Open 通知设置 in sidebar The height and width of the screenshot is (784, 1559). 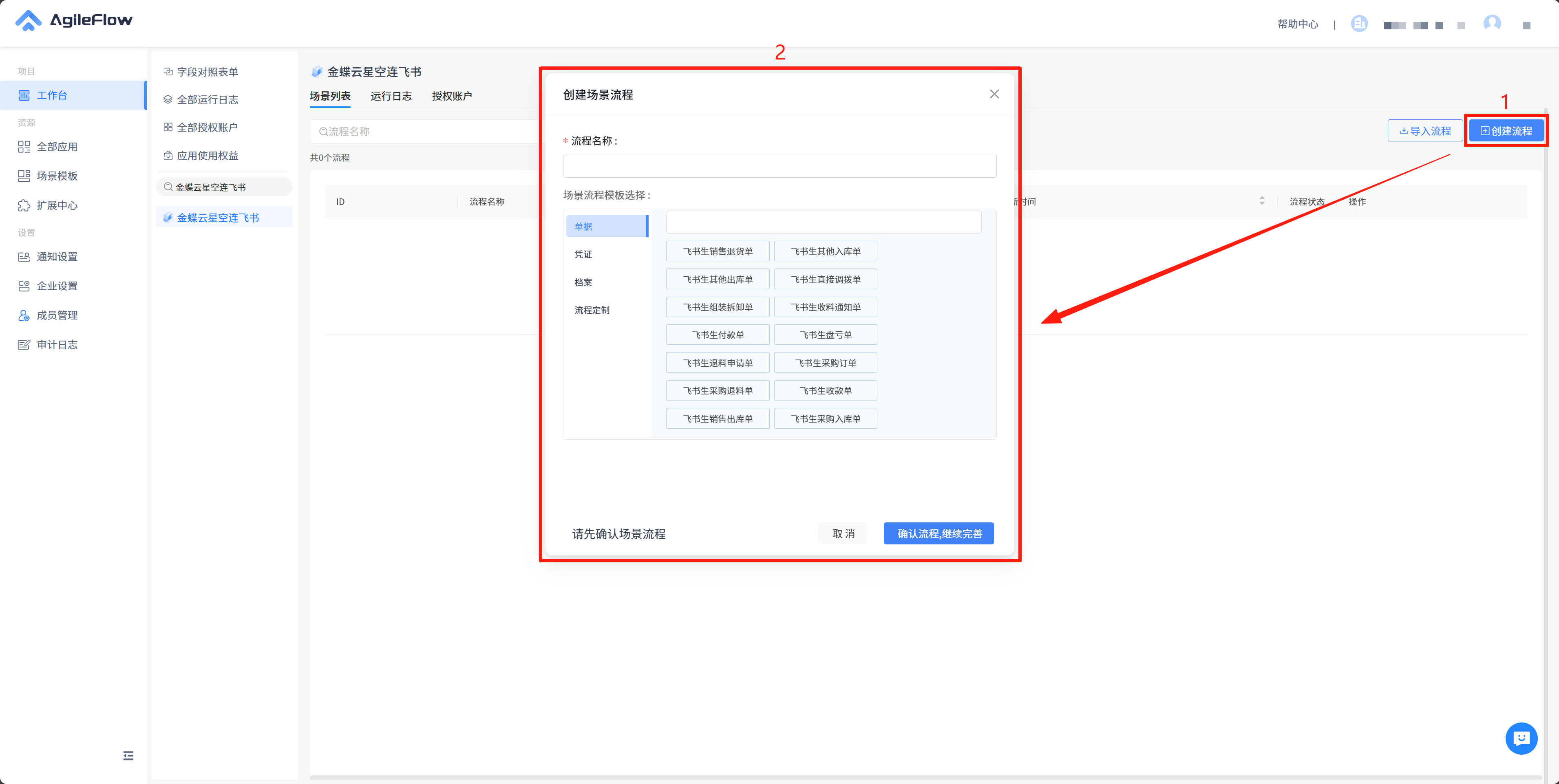click(x=57, y=256)
